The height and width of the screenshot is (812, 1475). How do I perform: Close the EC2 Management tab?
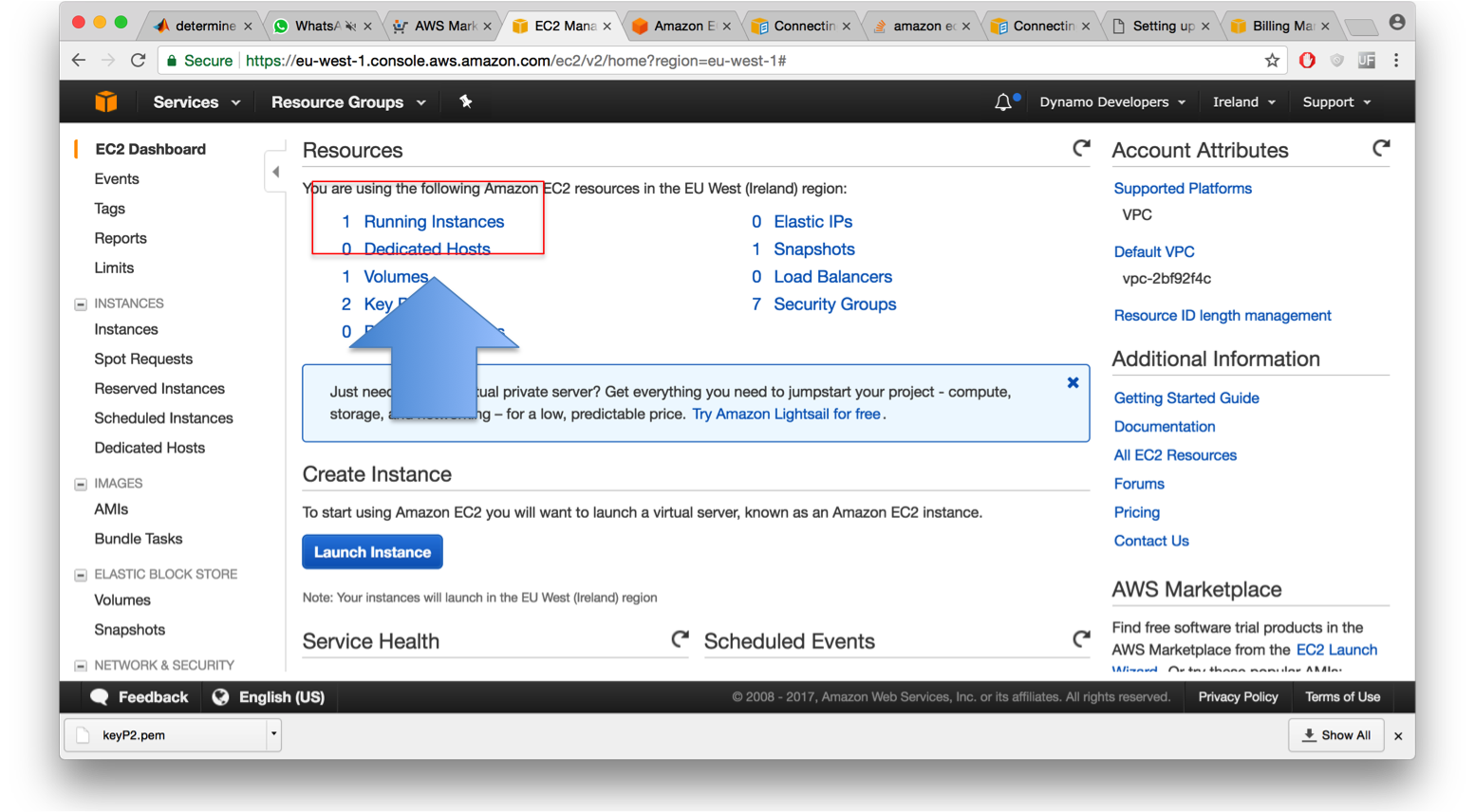(x=607, y=27)
